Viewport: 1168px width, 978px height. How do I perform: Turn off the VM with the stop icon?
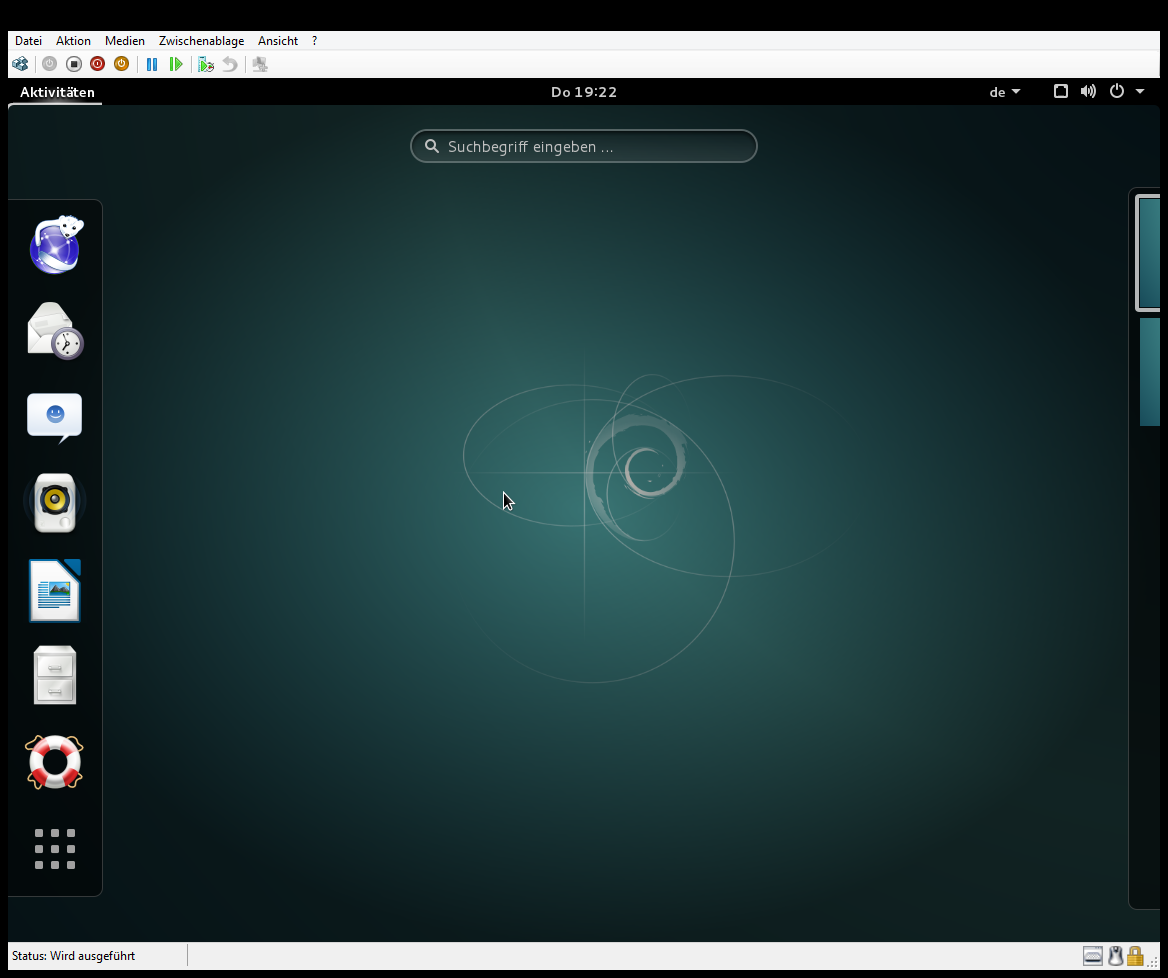tap(74, 64)
